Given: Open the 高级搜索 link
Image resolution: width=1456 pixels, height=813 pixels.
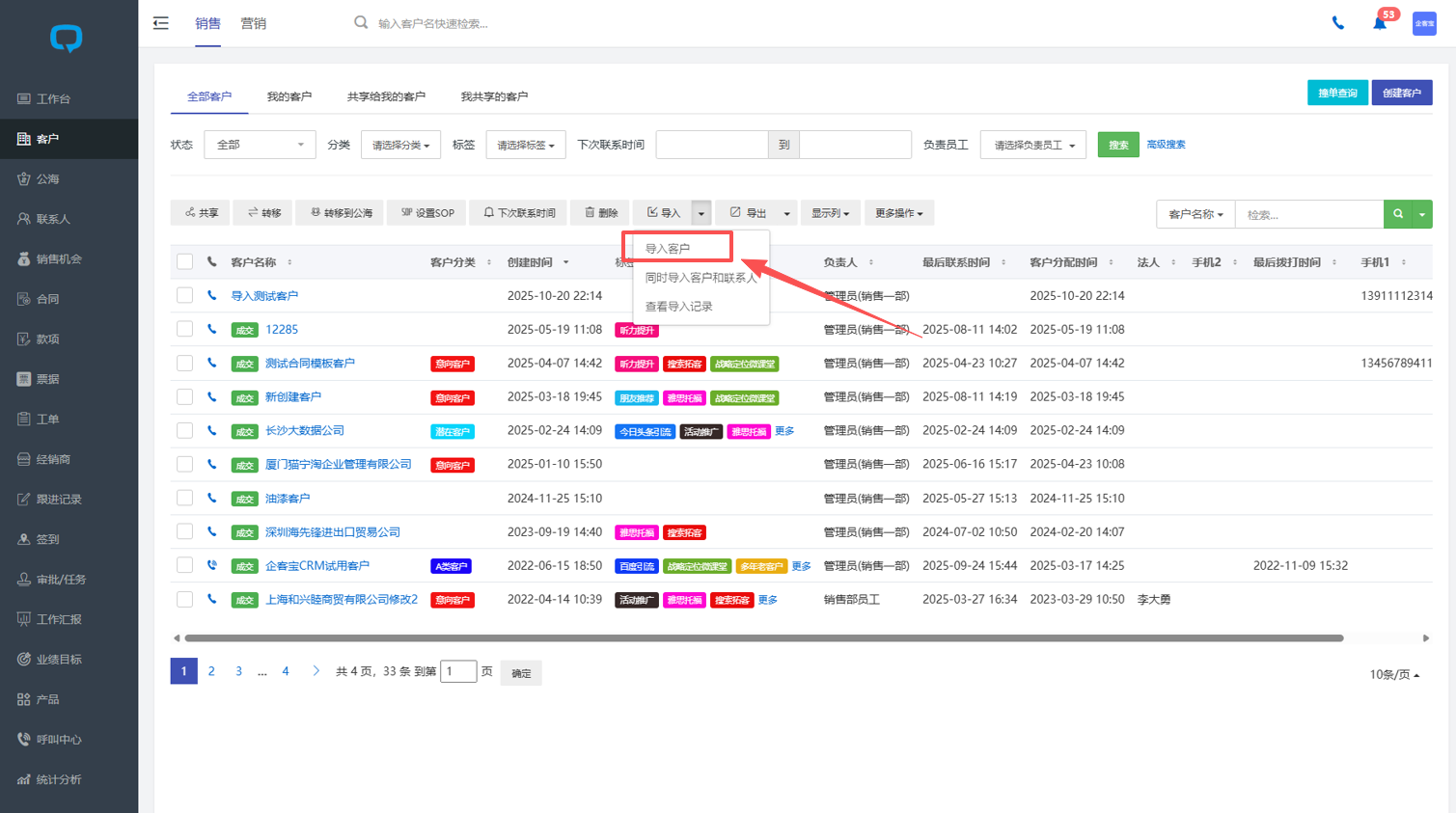Looking at the screenshot, I should click(x=1166, y=145).
